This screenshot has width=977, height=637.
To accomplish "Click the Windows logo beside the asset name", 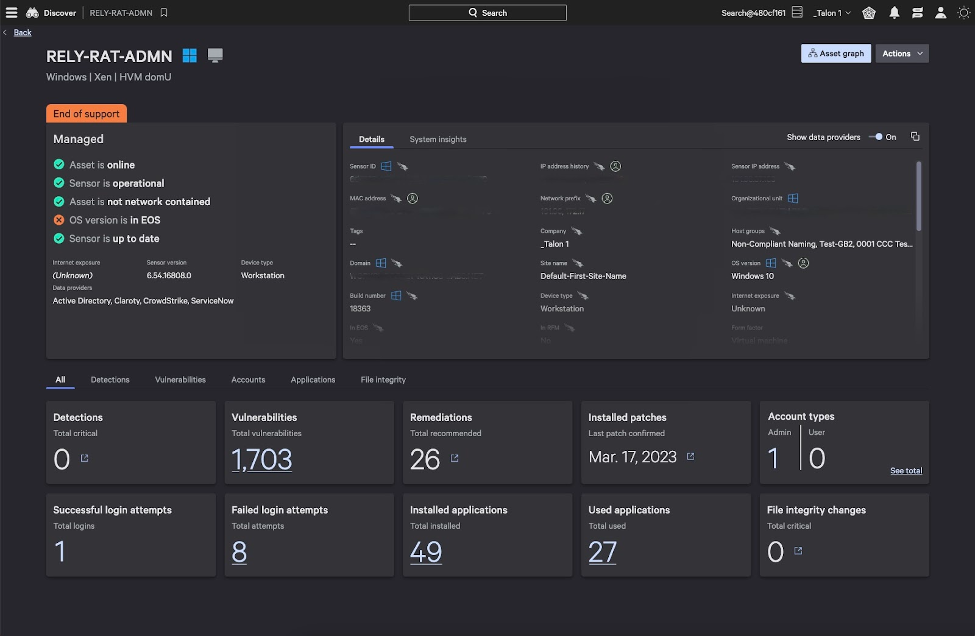I will 189,55.
